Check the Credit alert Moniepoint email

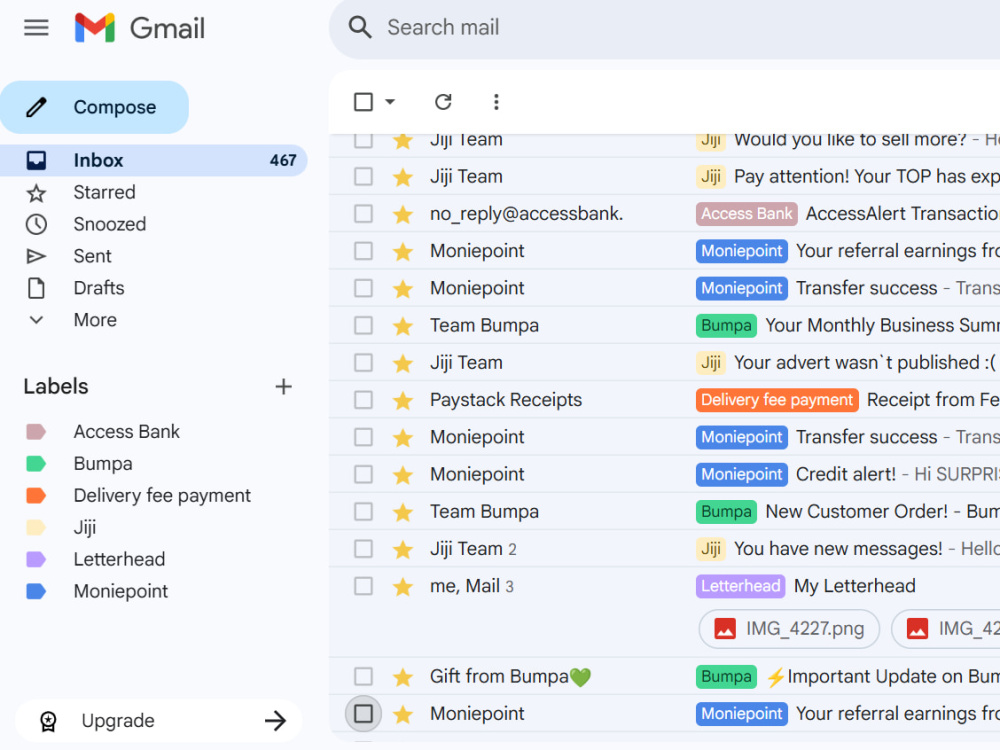pos(364,474)
